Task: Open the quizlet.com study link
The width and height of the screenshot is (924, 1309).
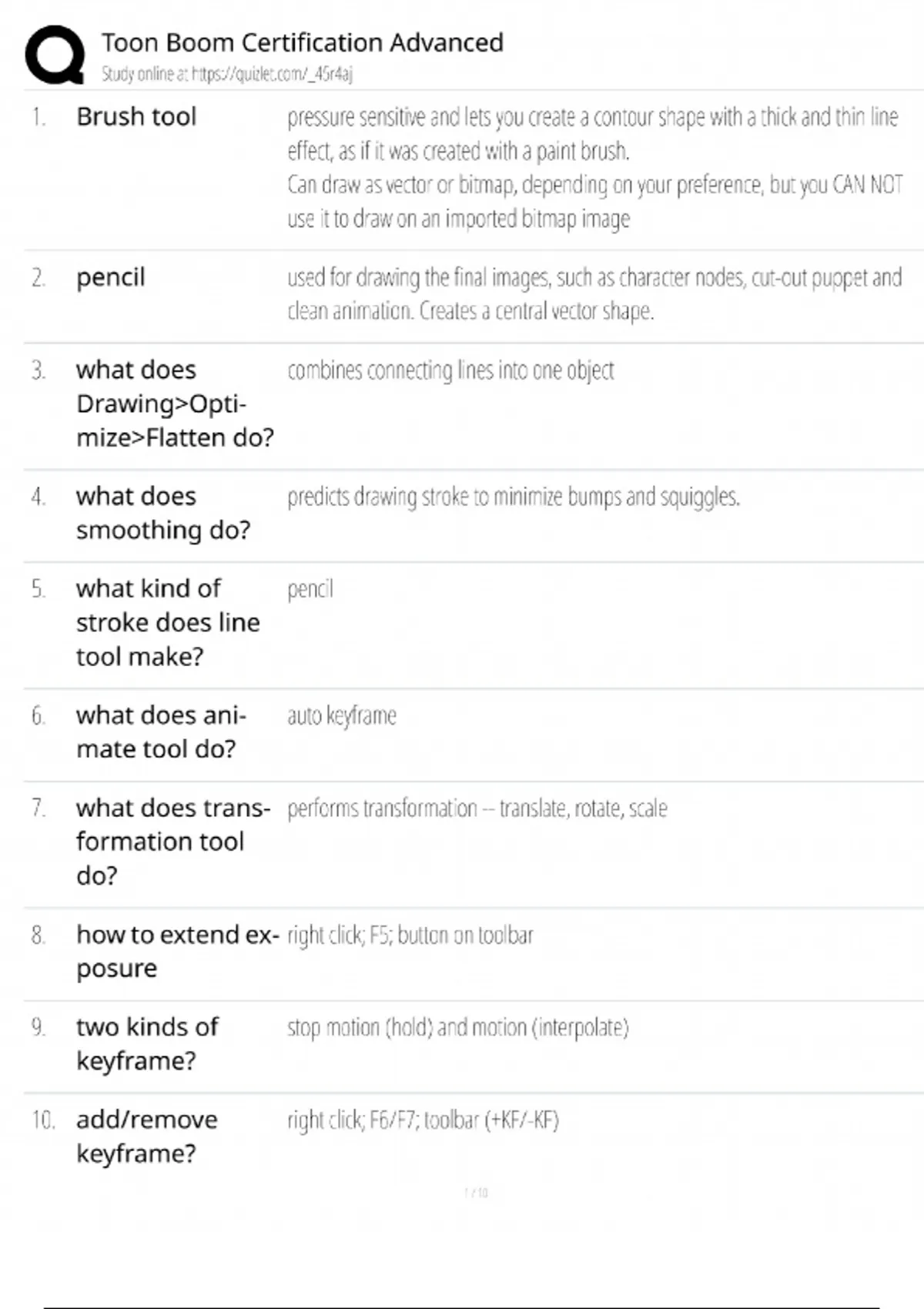Action: (227, 74)
